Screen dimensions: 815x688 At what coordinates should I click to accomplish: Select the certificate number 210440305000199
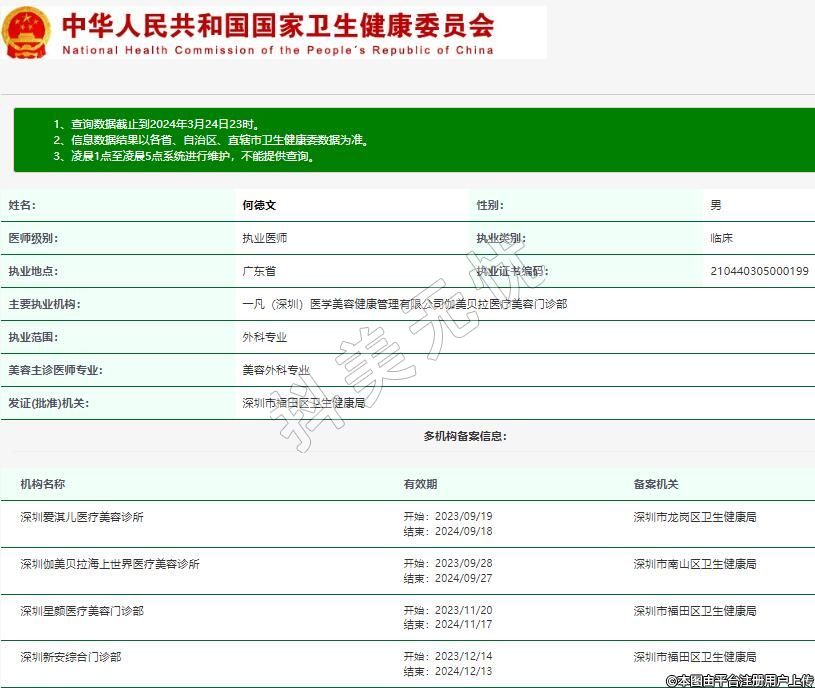759,271
